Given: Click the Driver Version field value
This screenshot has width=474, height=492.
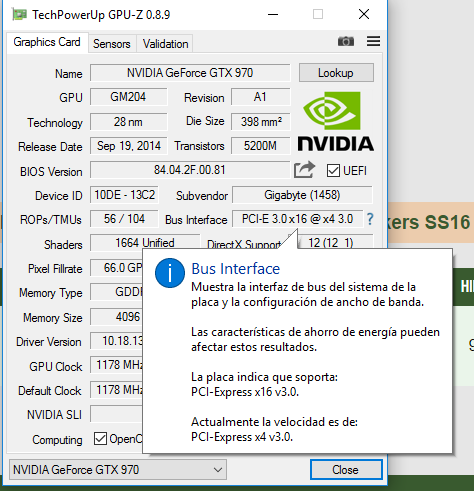Looking at the screenshot, I should click(116, 341).
